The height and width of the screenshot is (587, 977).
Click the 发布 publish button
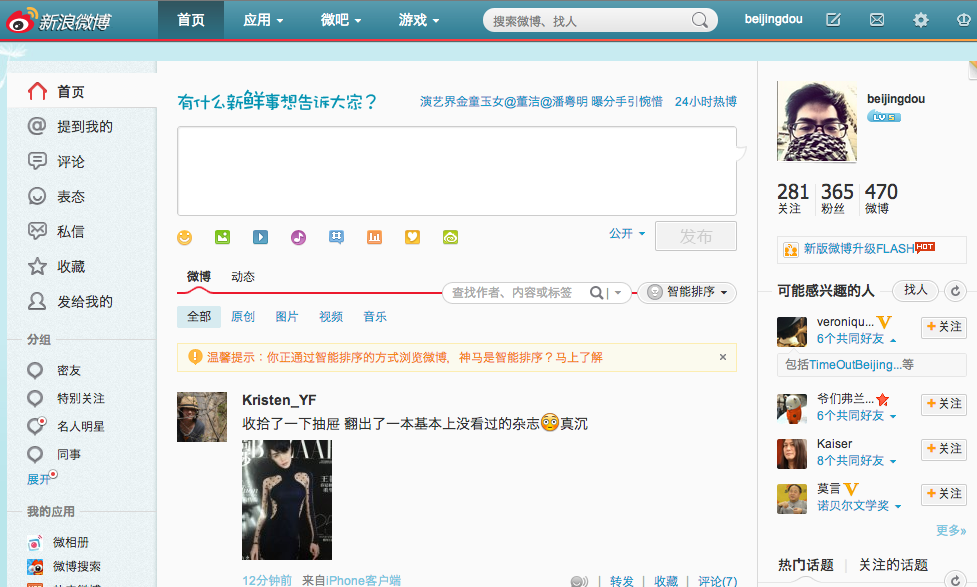point(695,236)
